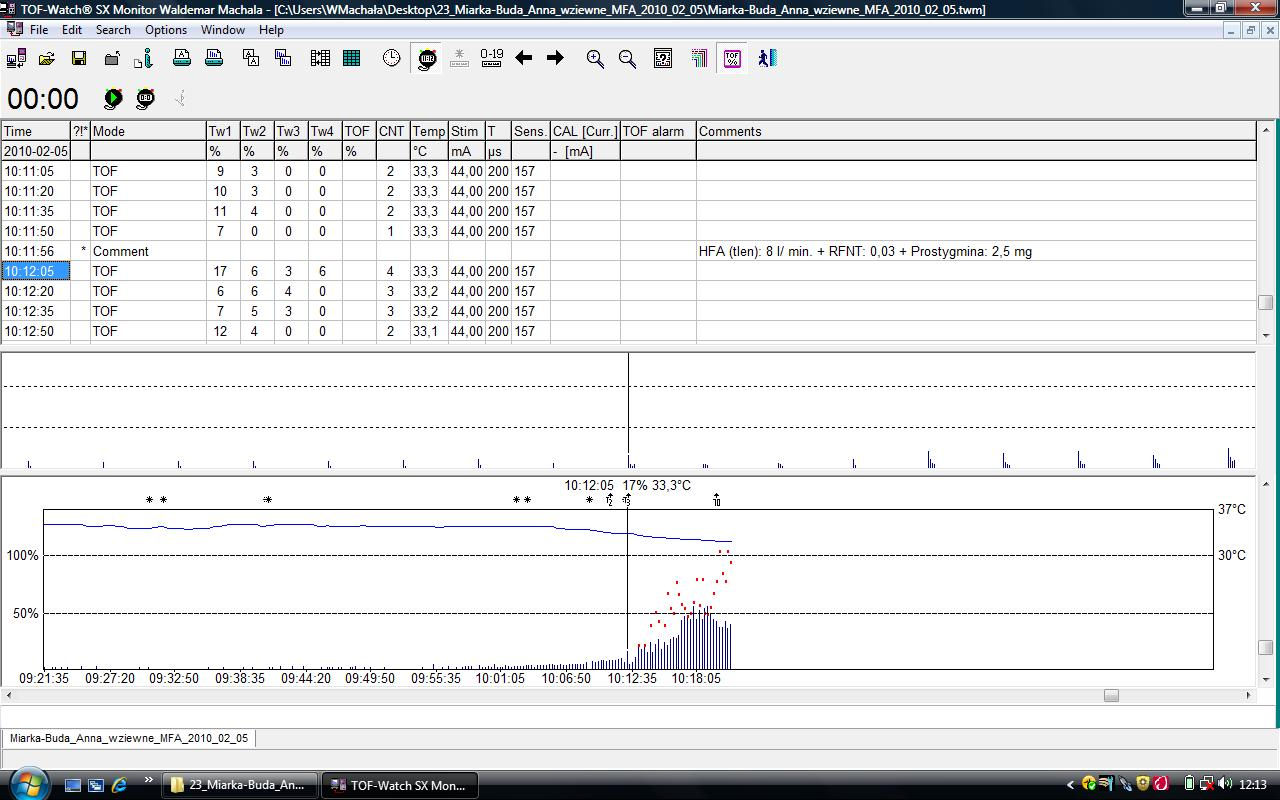The width and height of the screenshot is (1280, 800).
Task: Click the graph vertical scrollbar thumb
Action: click(x=1265, y=647)
